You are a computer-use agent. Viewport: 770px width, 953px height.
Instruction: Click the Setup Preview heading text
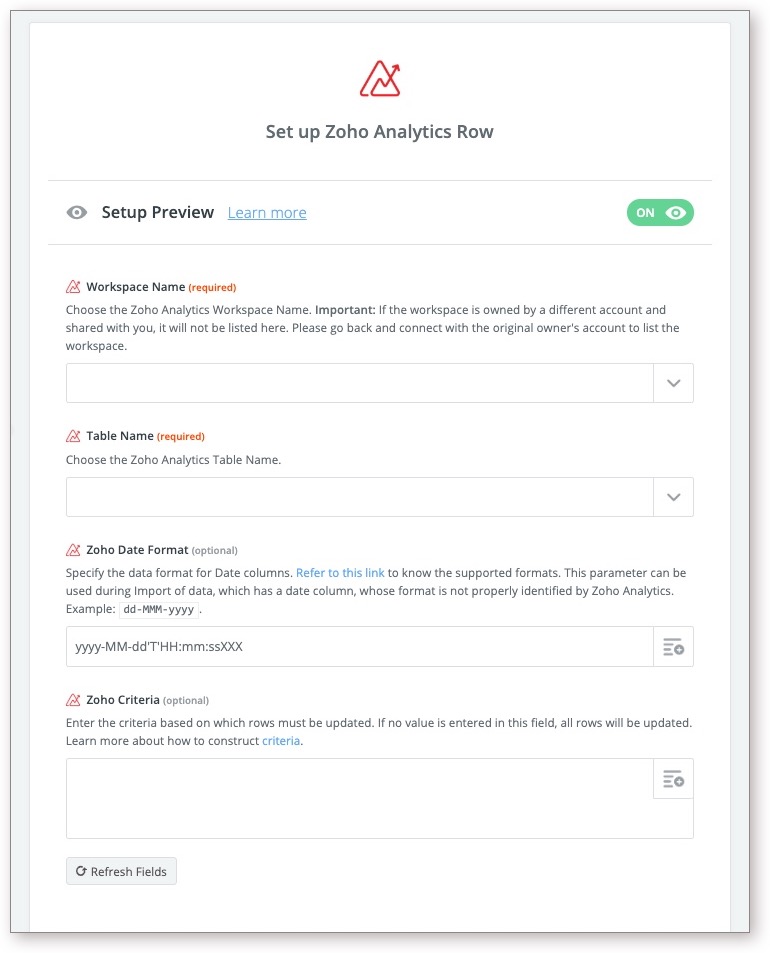(158, 213)
